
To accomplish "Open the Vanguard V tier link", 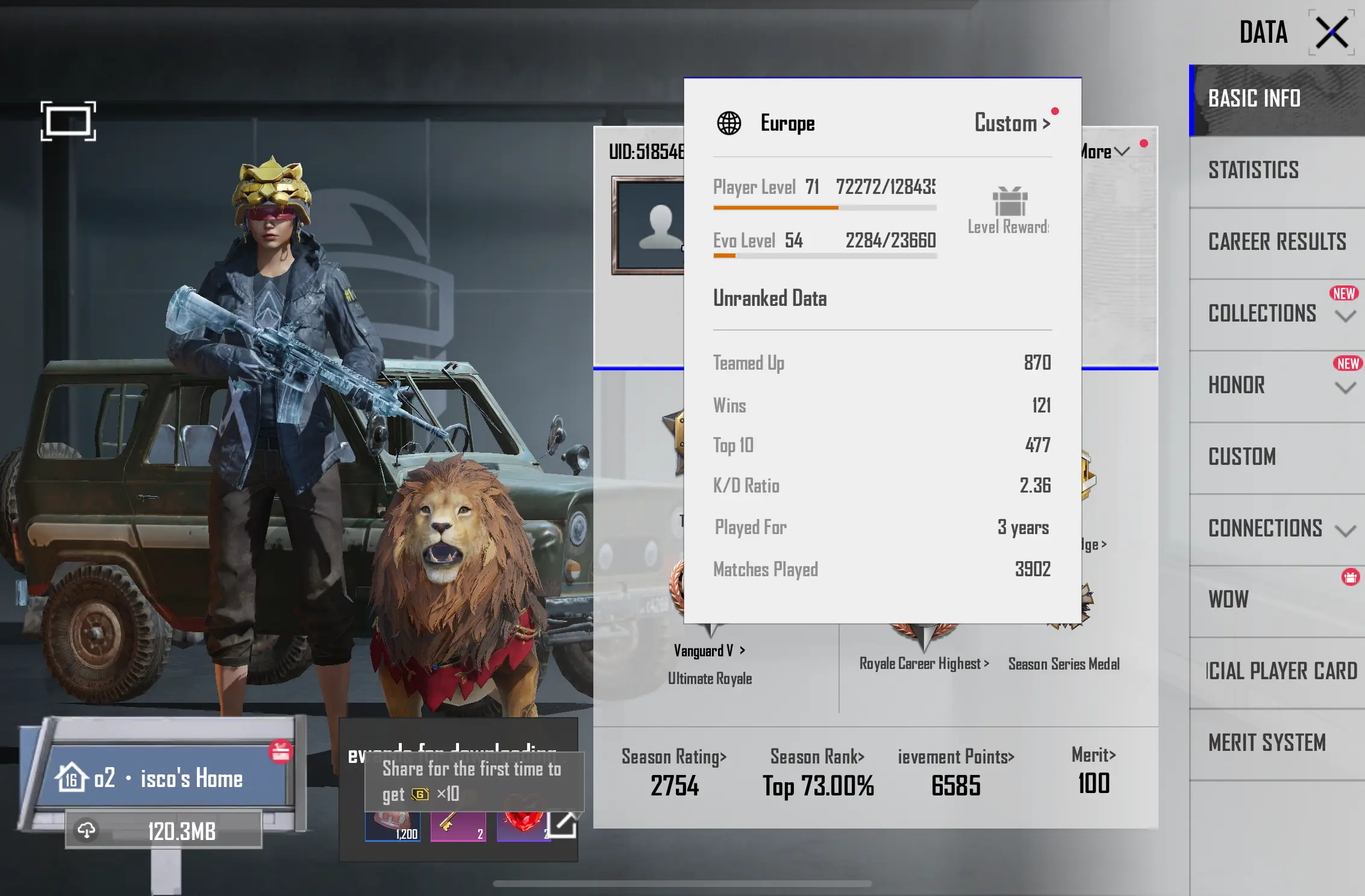I will pyautogui.click(x=709, y=651).
